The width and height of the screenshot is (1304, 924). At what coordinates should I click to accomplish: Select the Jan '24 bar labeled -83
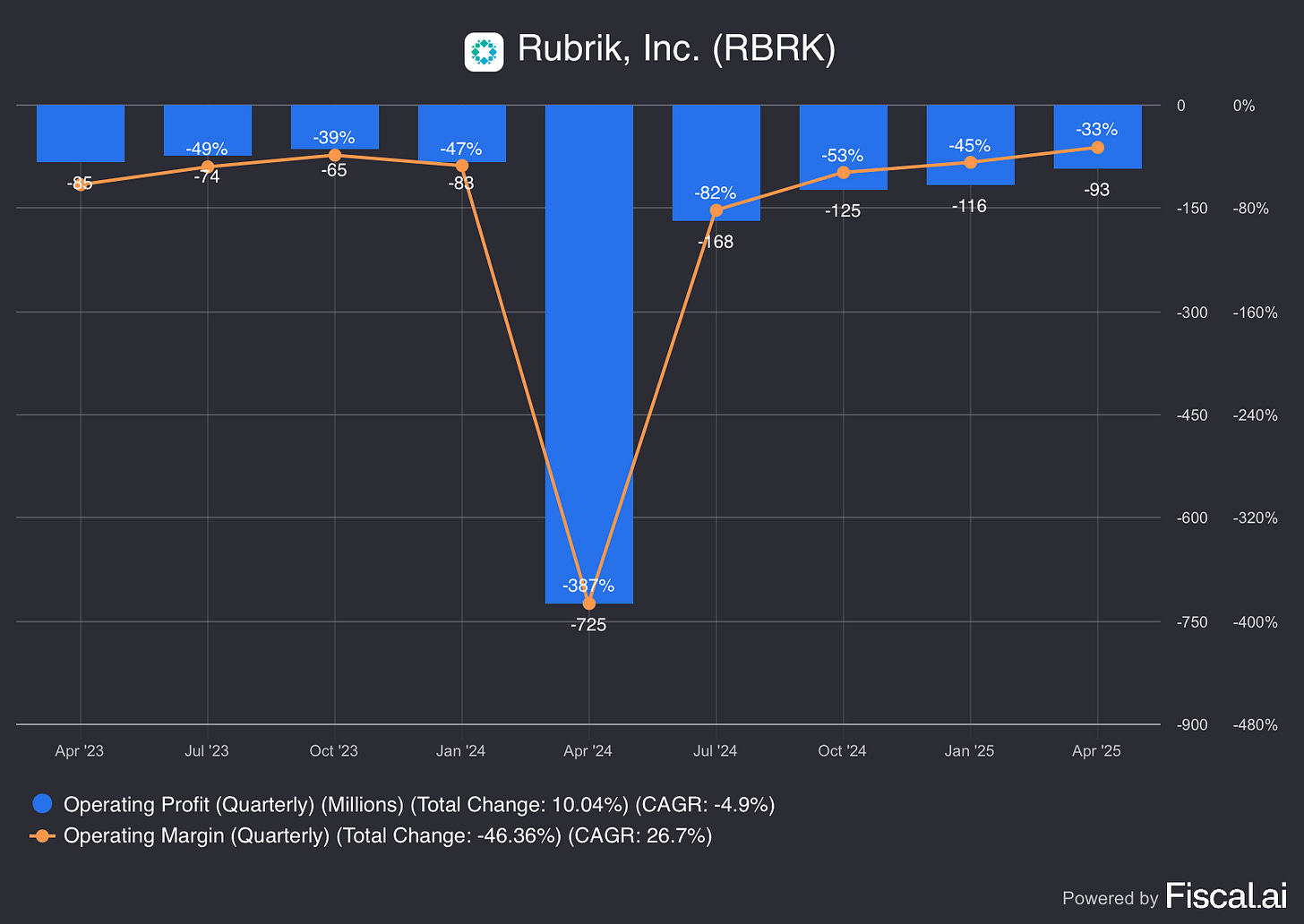462,133
